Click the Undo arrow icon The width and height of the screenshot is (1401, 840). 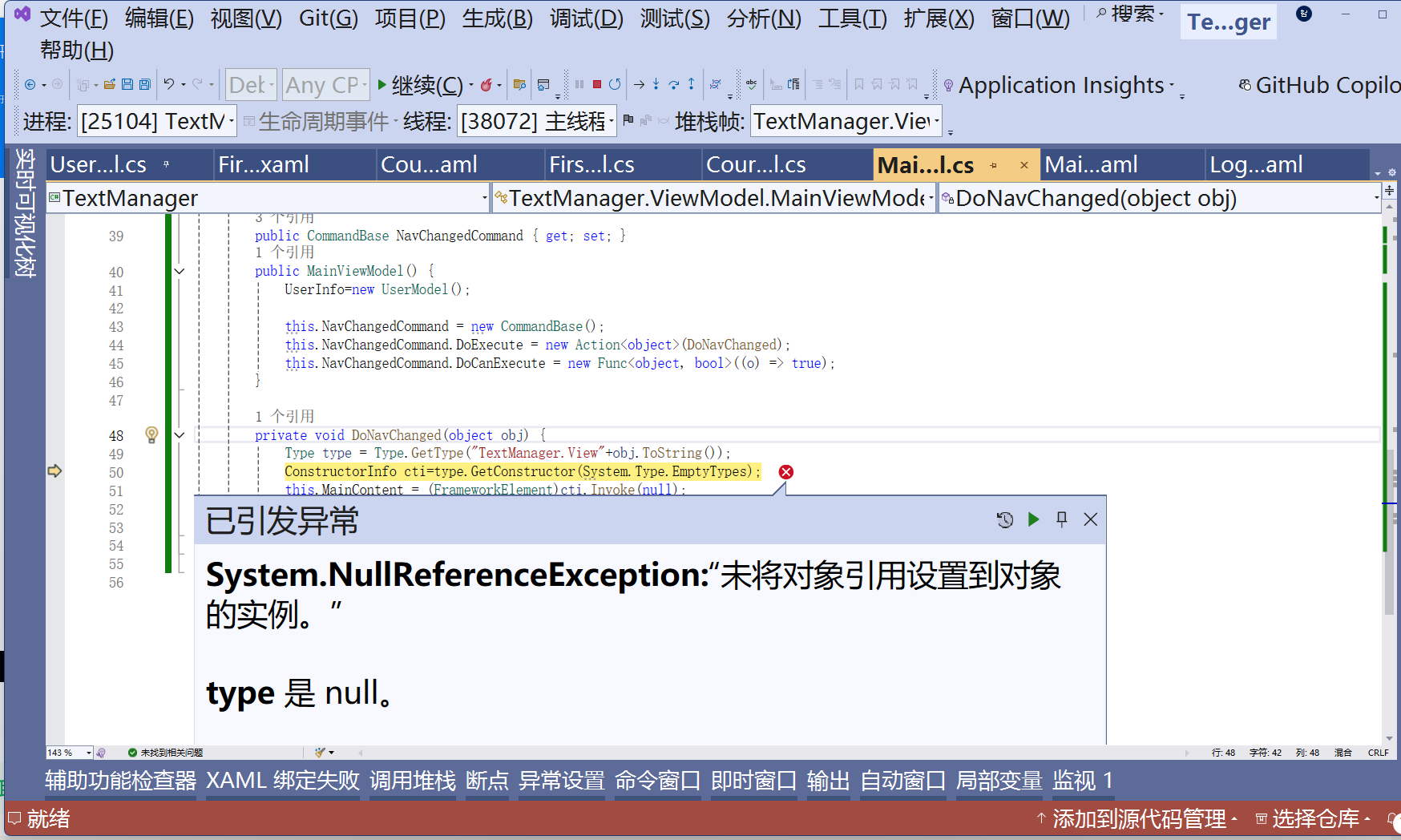pyautogui.click(x=169, y=84)
